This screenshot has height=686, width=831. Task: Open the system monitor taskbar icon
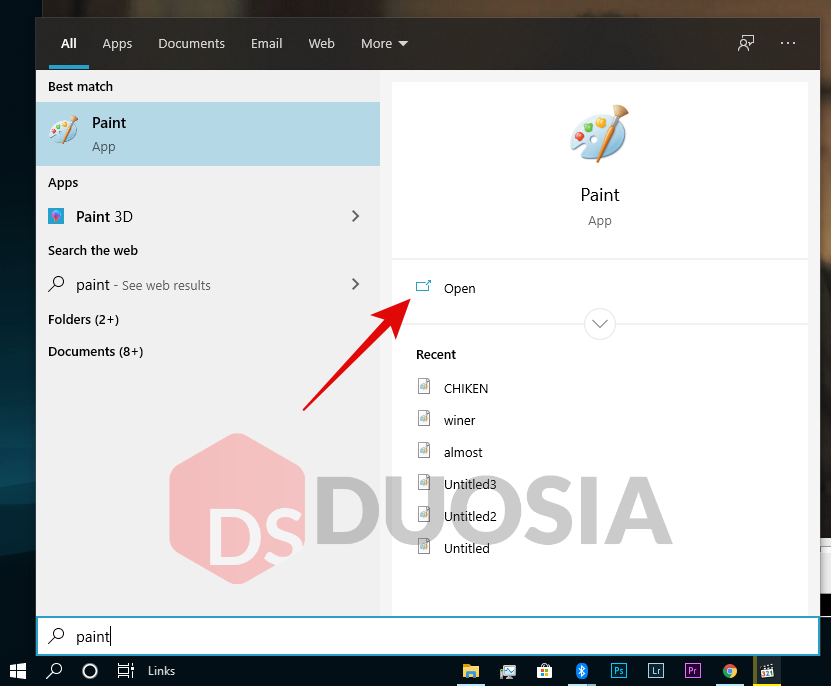pyautogui.click(x=508, y=672)
